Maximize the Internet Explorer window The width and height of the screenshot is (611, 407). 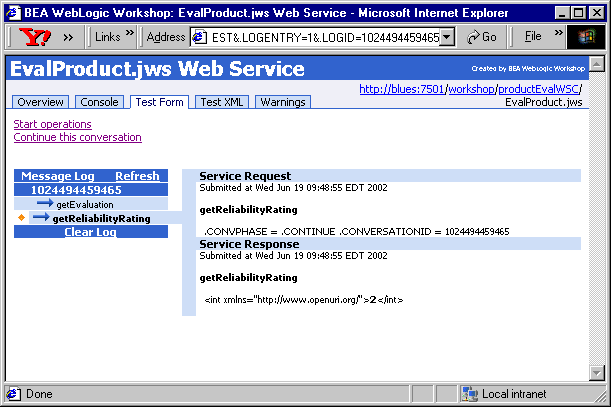click(579, 13)
